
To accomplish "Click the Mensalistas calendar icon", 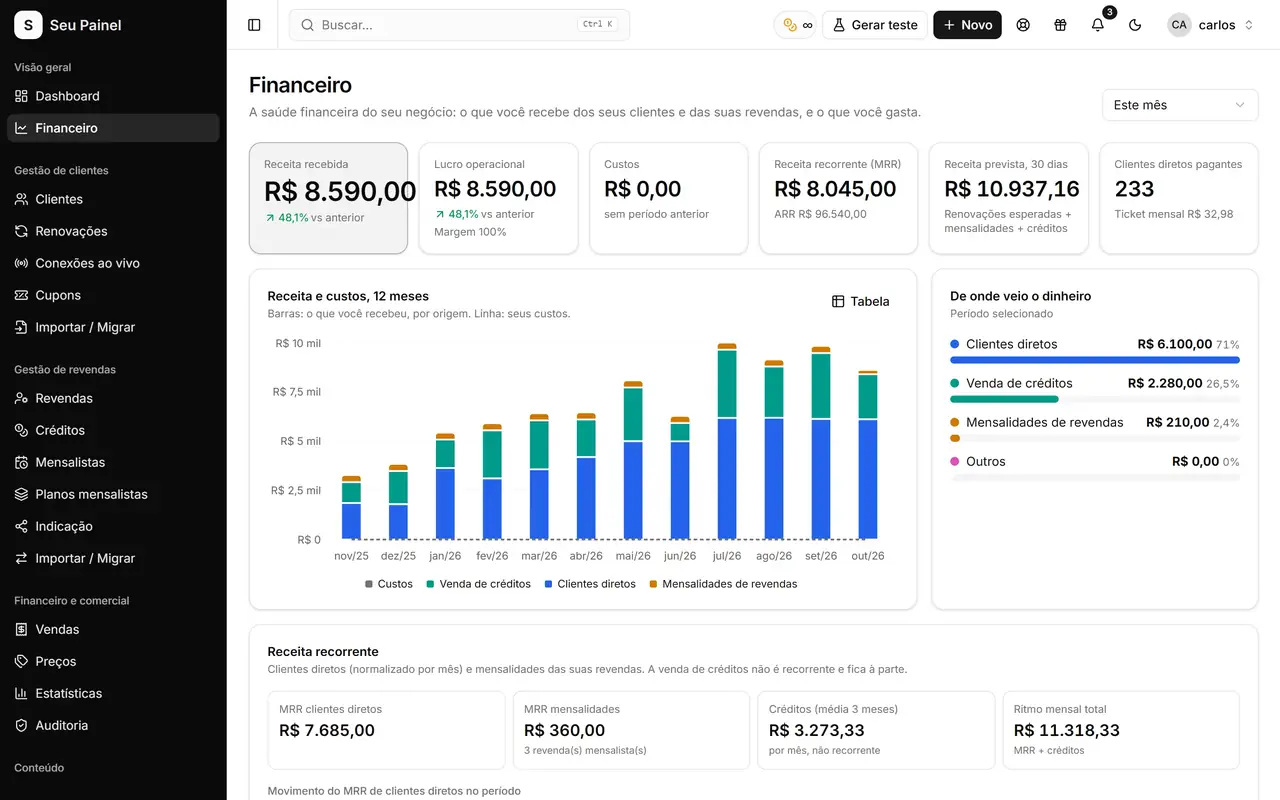I will pyautogui.click(x=21, y=462).
